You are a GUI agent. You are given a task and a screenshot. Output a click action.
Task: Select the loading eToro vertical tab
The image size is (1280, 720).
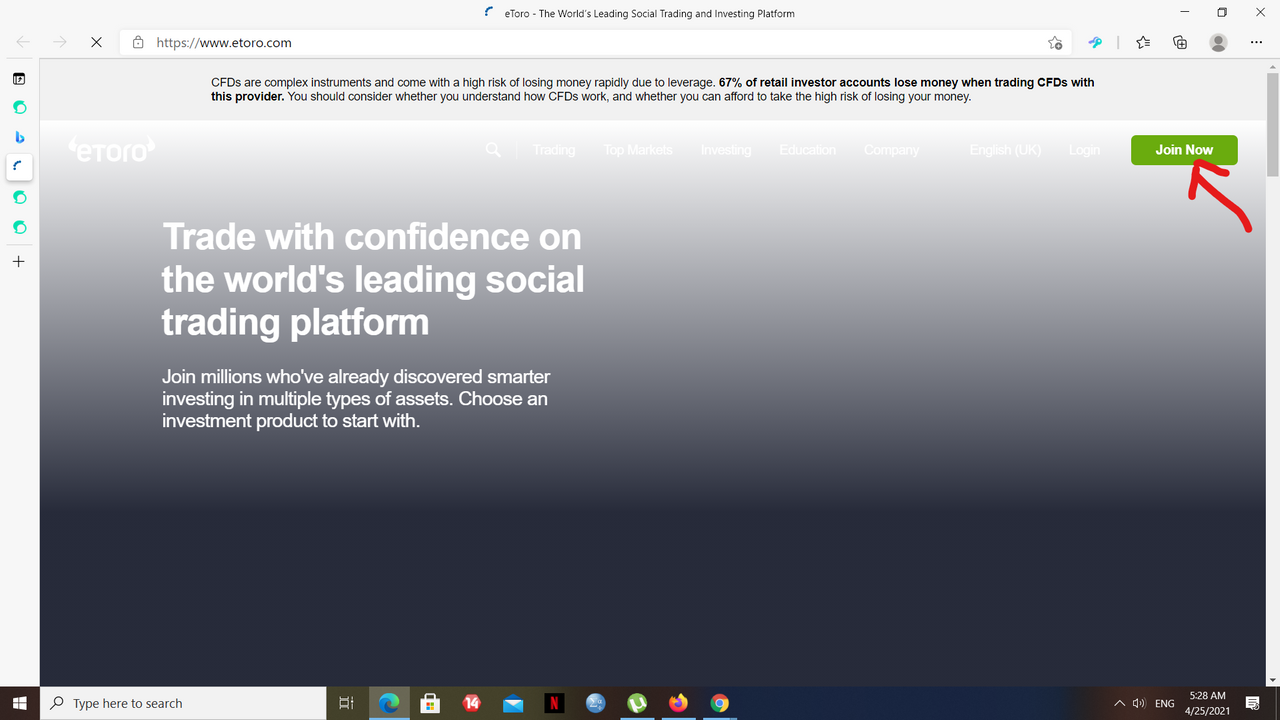click(x=19, y=167)
